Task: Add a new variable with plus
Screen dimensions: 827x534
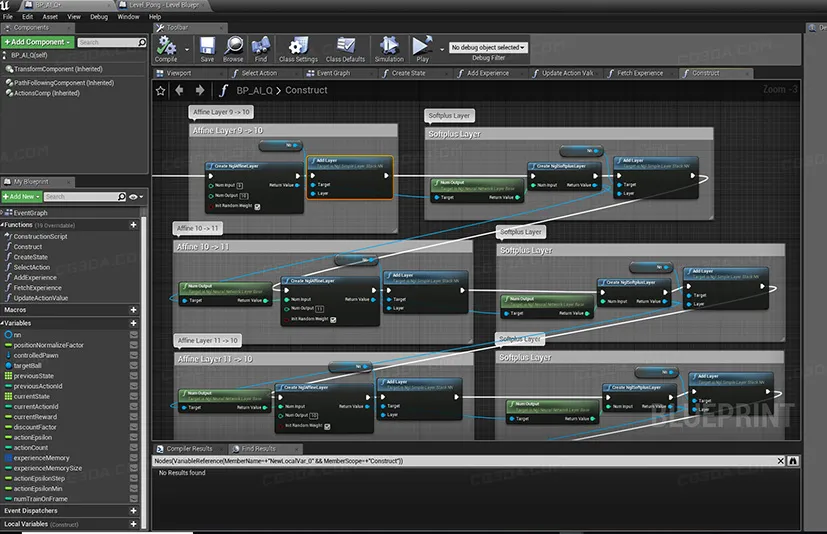Action: coord(133,323)
